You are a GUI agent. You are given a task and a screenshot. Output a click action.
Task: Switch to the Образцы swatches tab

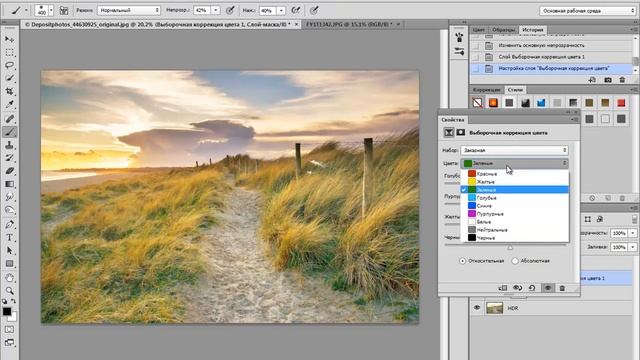503,30
